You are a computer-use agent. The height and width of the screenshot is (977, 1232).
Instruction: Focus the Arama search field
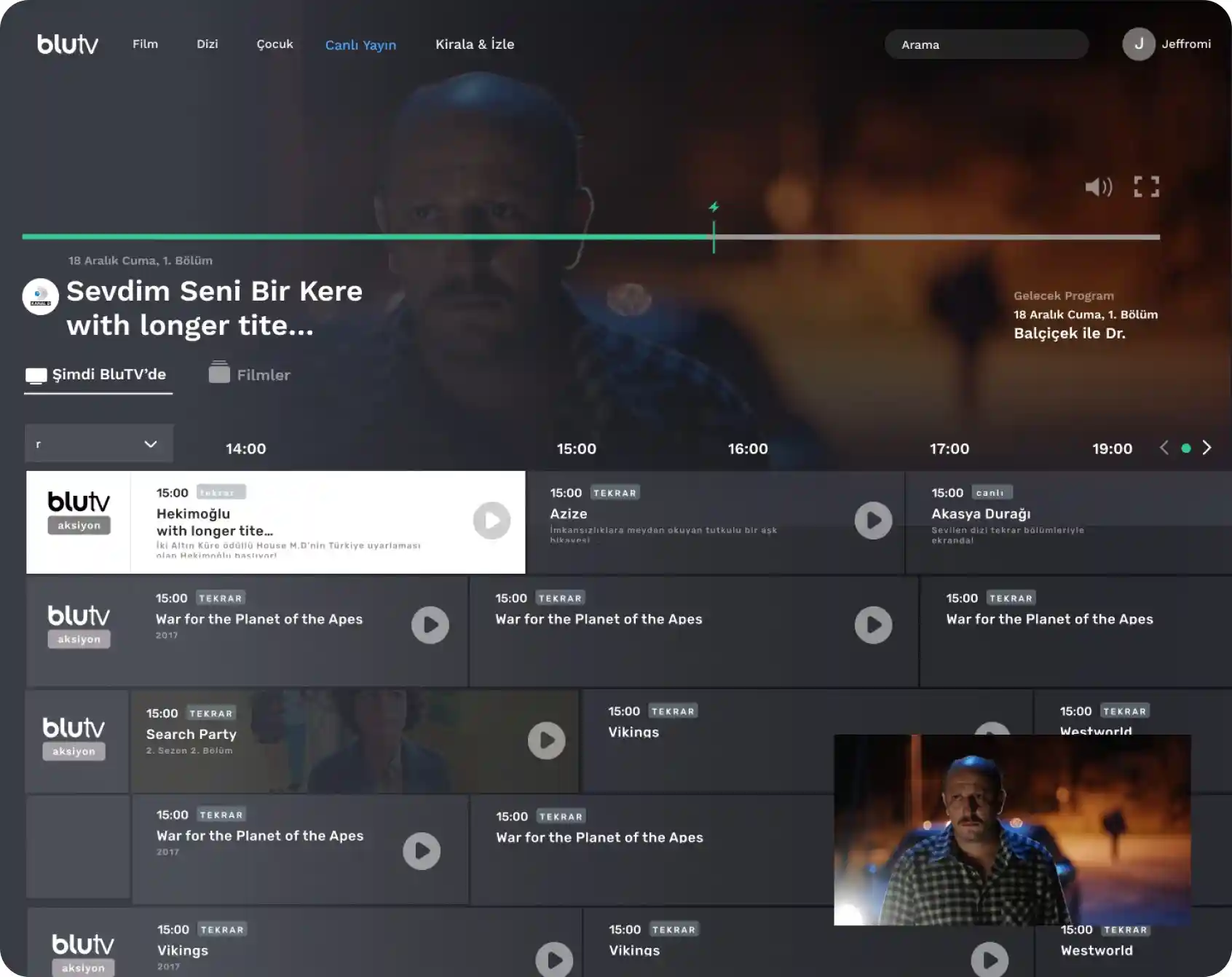click(x=986, y=44)
